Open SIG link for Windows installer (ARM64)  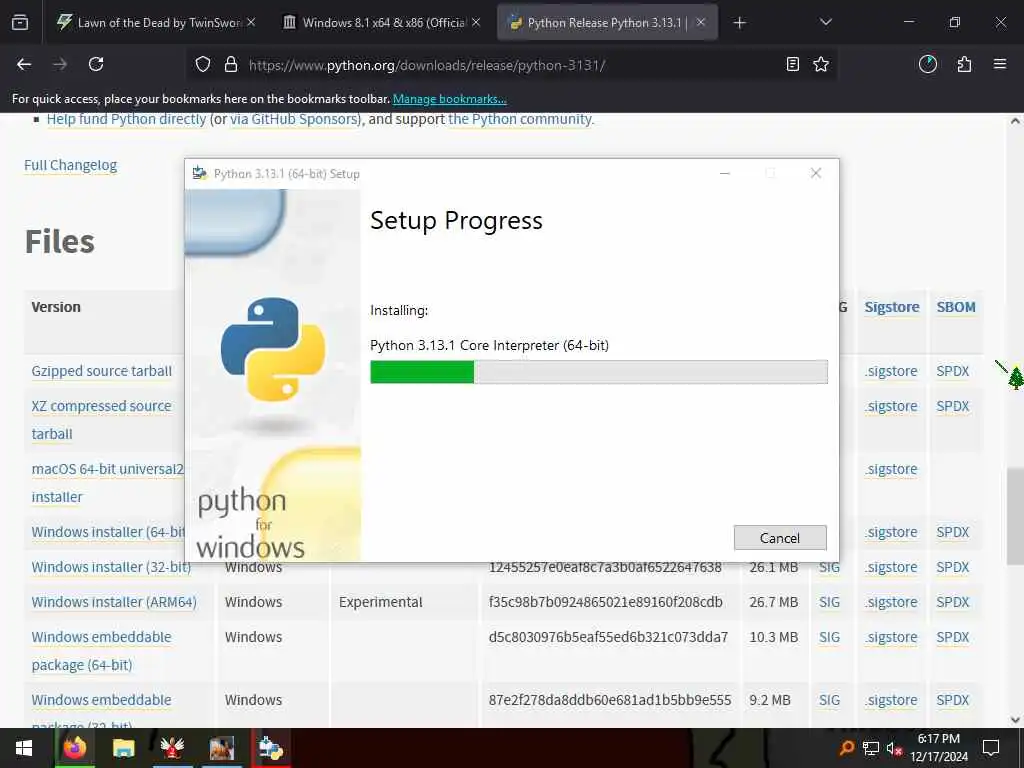coord(829,602)
